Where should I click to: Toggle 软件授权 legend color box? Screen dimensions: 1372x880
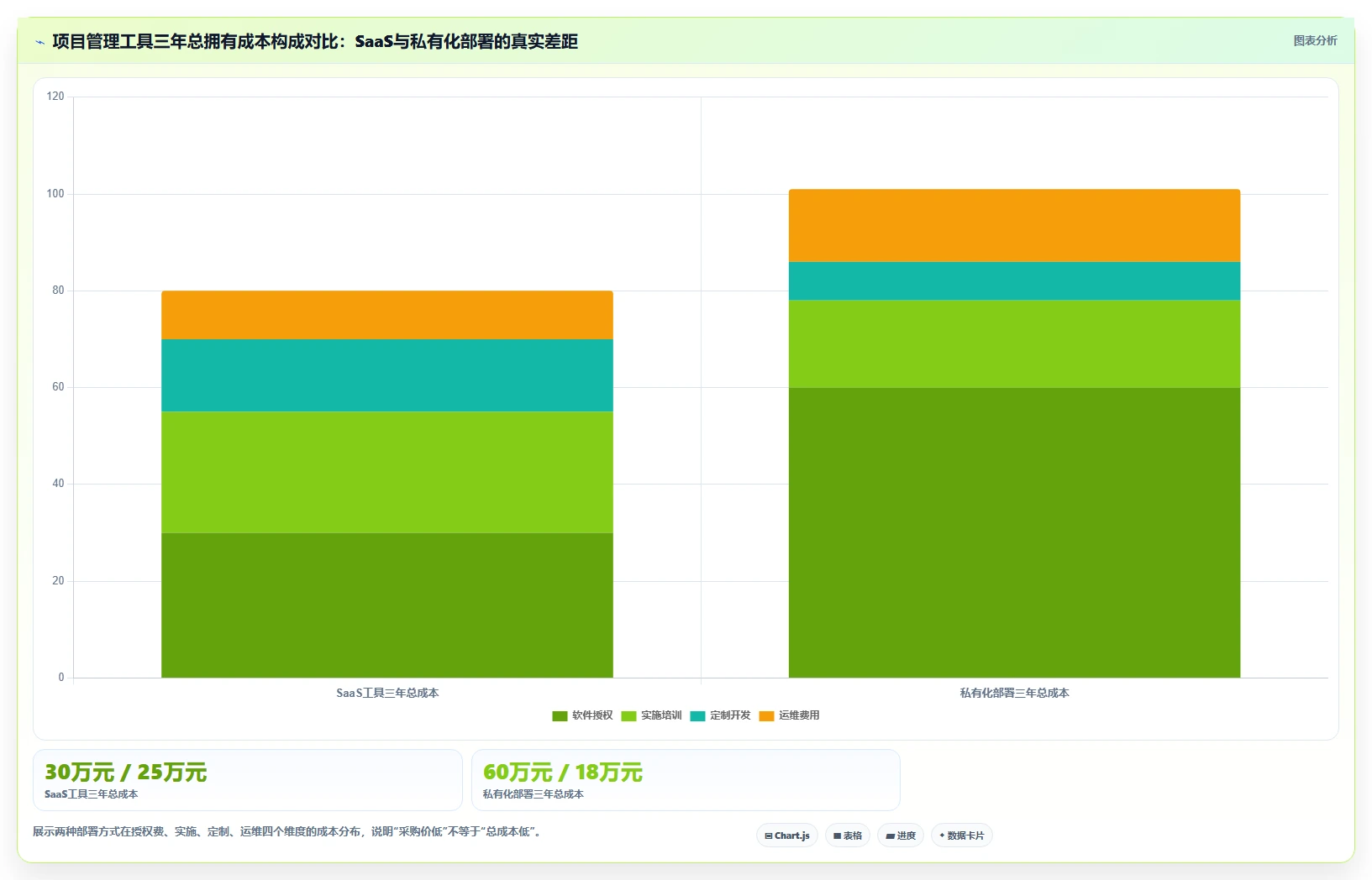pos(560,716)
